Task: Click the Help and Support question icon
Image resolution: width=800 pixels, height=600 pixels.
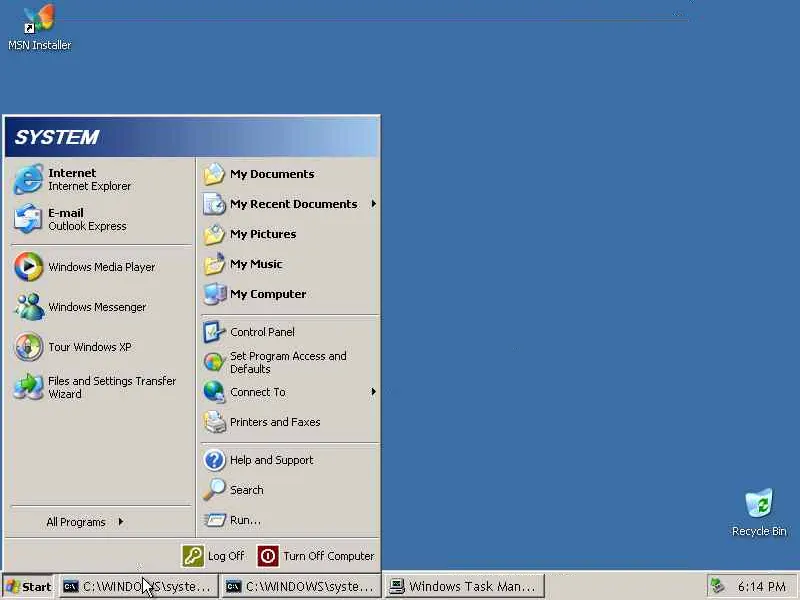Action: (214, 460)
